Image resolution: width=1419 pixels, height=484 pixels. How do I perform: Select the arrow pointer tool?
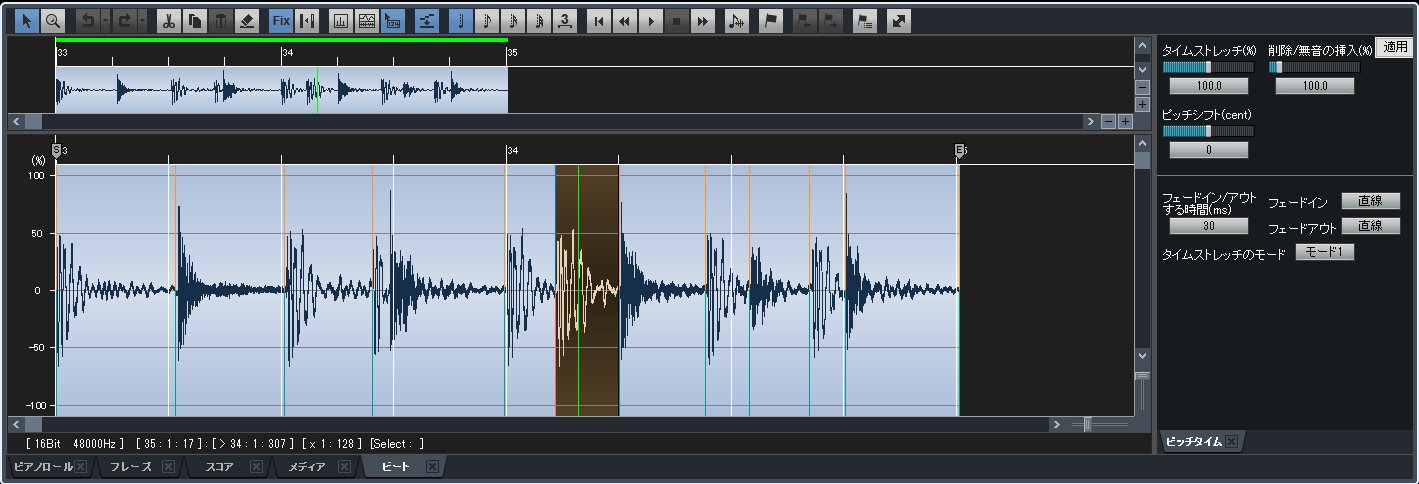(x=27, y=20)
